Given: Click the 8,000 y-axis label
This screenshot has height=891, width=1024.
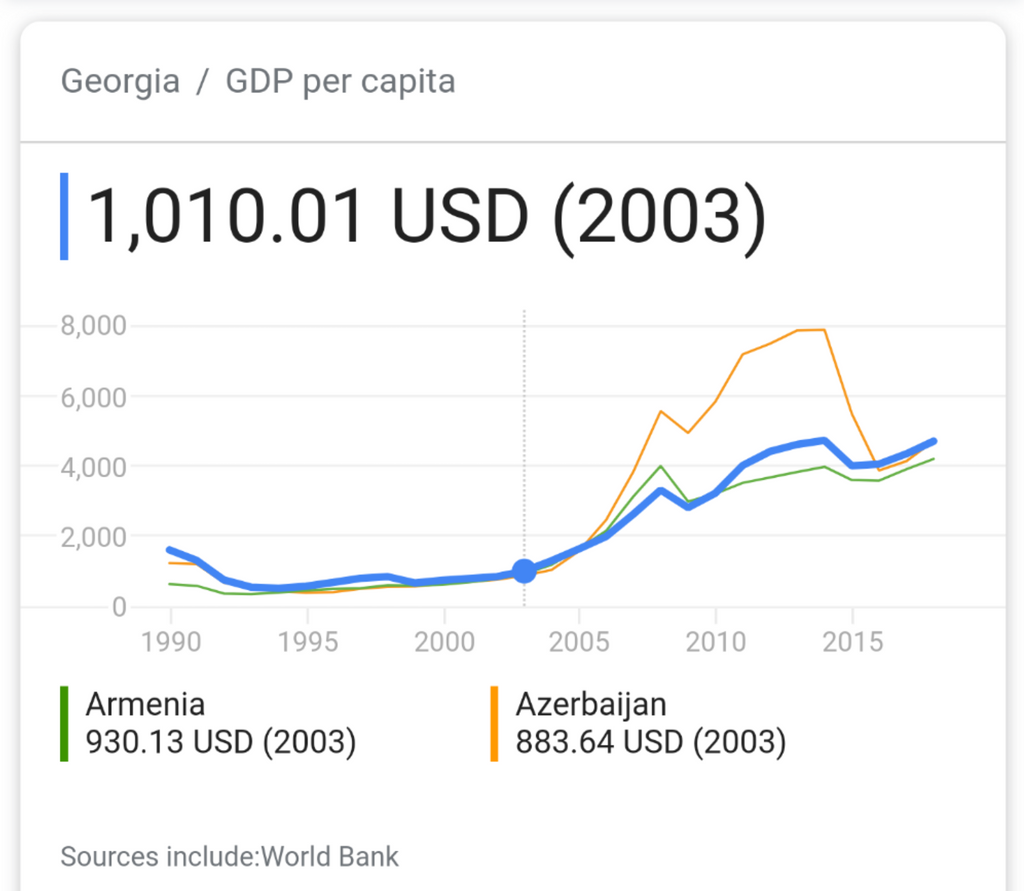Looking at the screenshot, I should [x=93, y=325].
